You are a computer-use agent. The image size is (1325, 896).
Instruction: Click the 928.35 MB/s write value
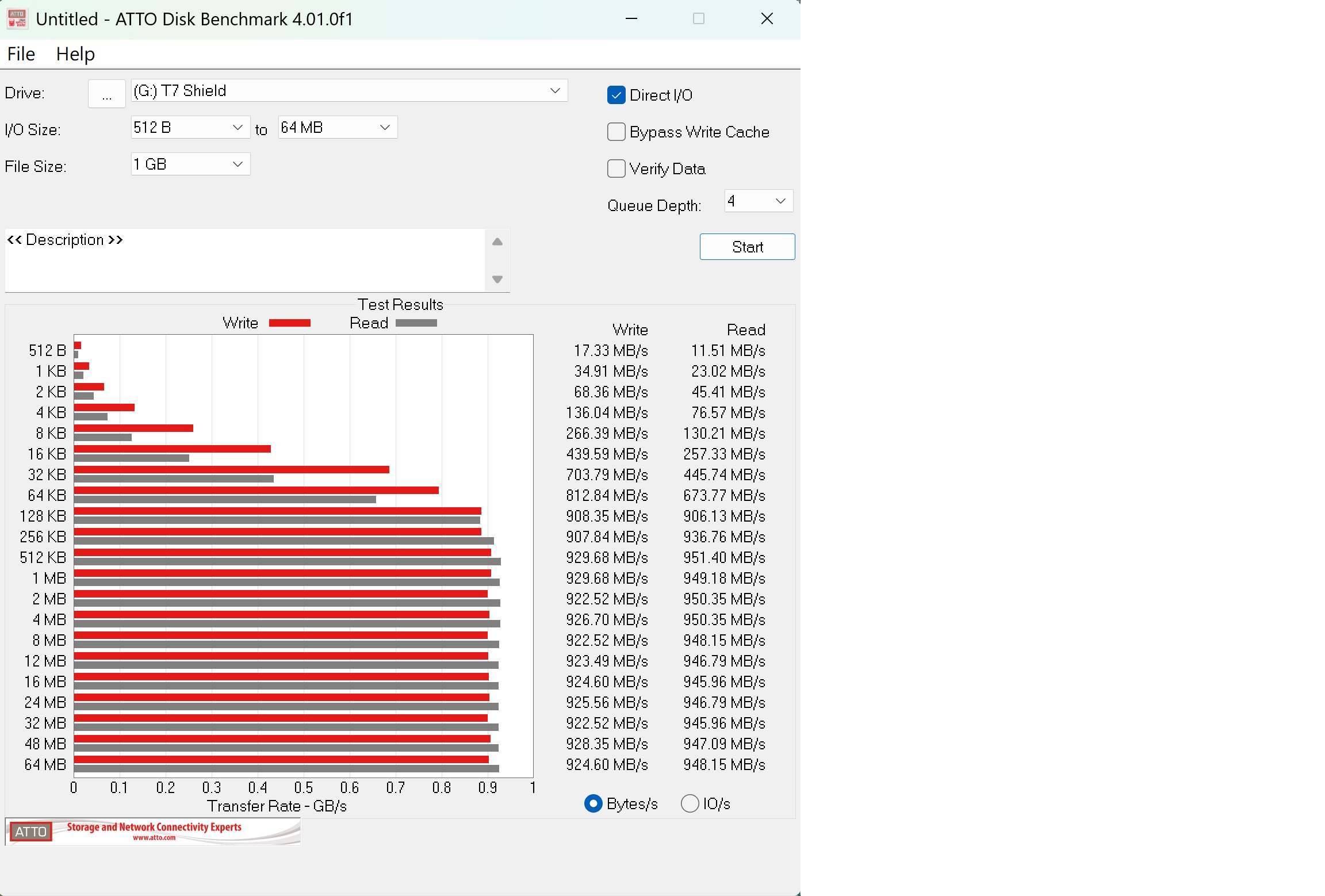607,744
